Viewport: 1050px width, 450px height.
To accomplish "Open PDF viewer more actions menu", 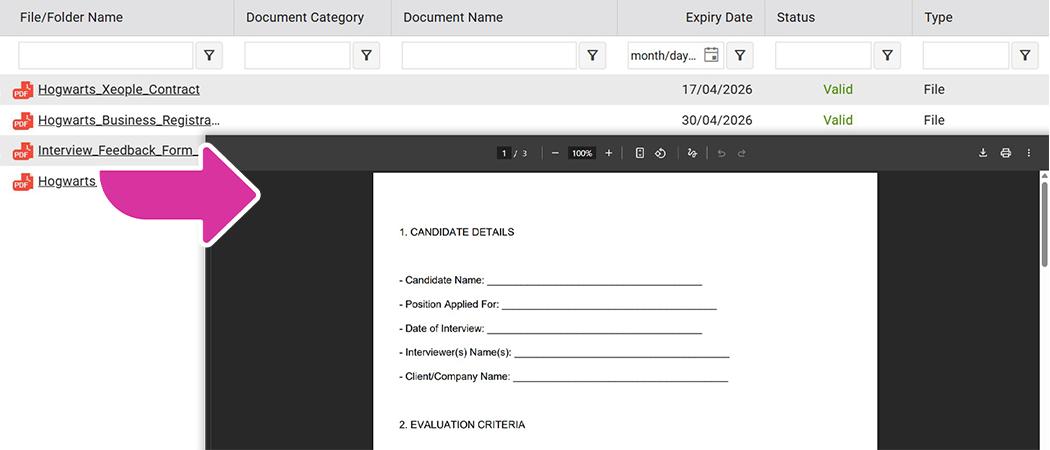I will tap(1029, 153).
